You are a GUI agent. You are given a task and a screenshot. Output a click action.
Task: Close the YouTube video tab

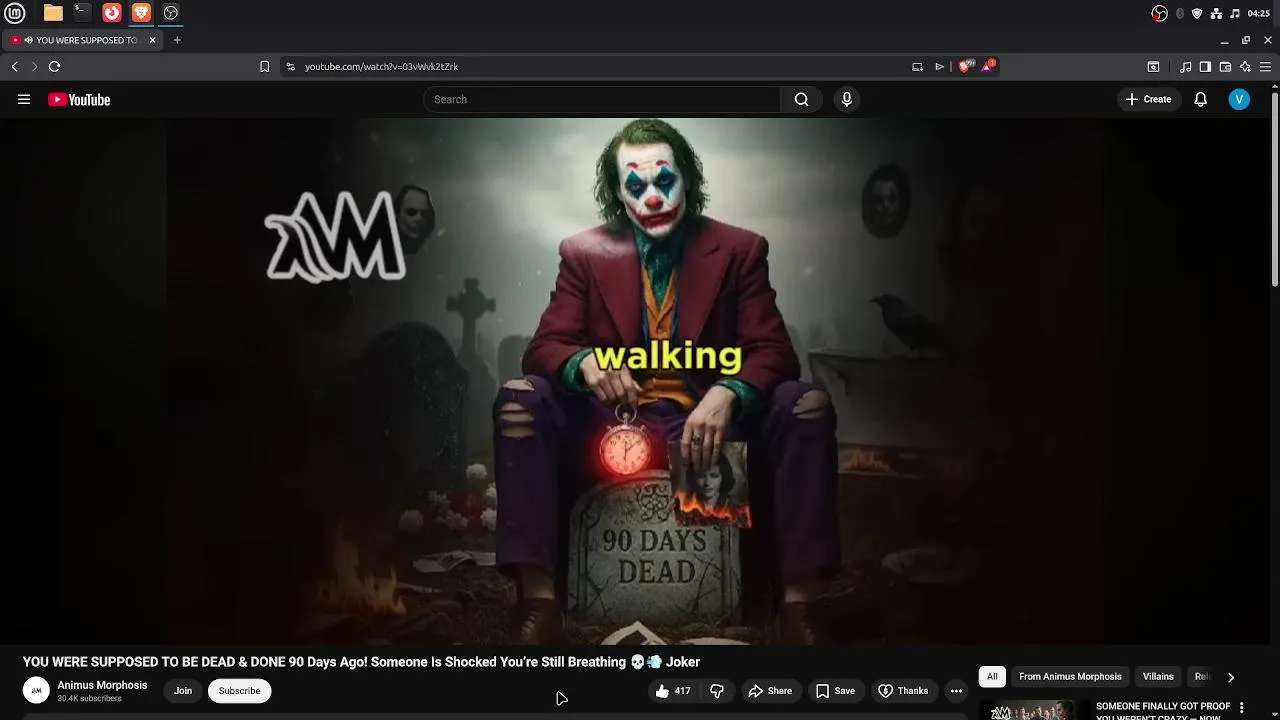[153, 40]
